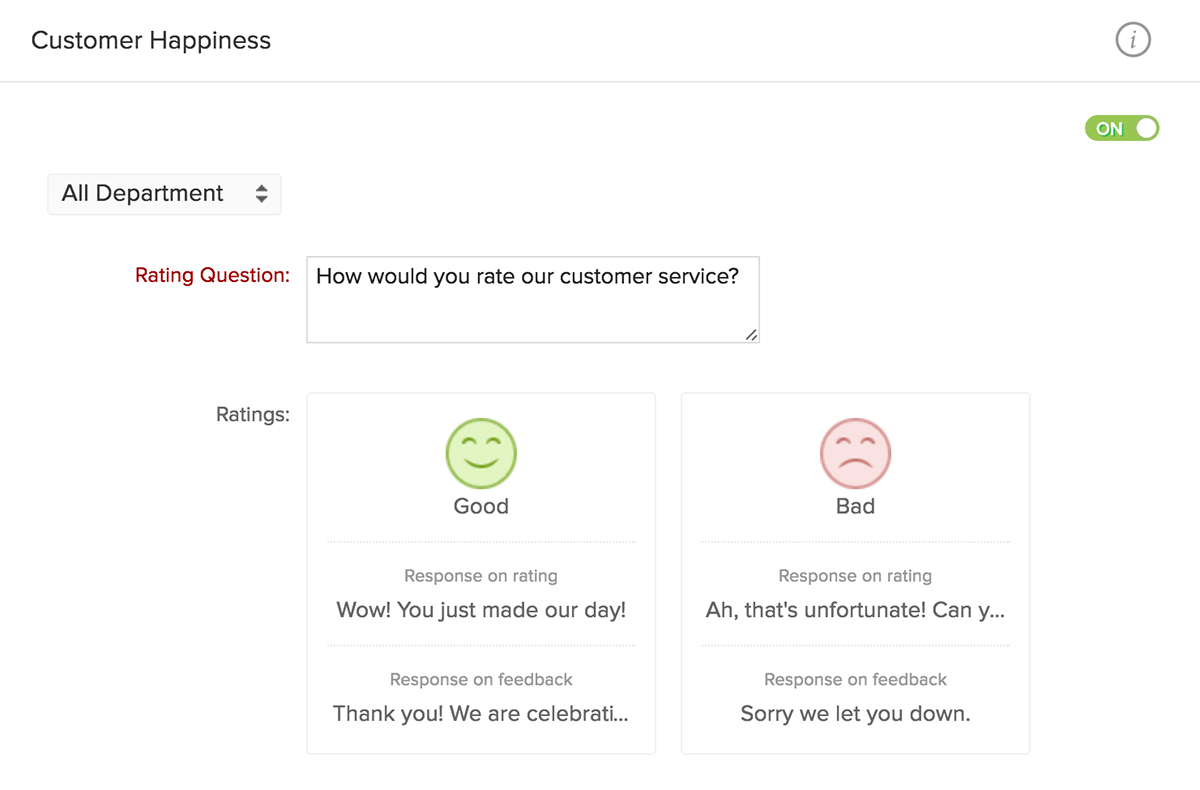
Task: Click into the Rating Question text box
Action: [x=532, y=300]
